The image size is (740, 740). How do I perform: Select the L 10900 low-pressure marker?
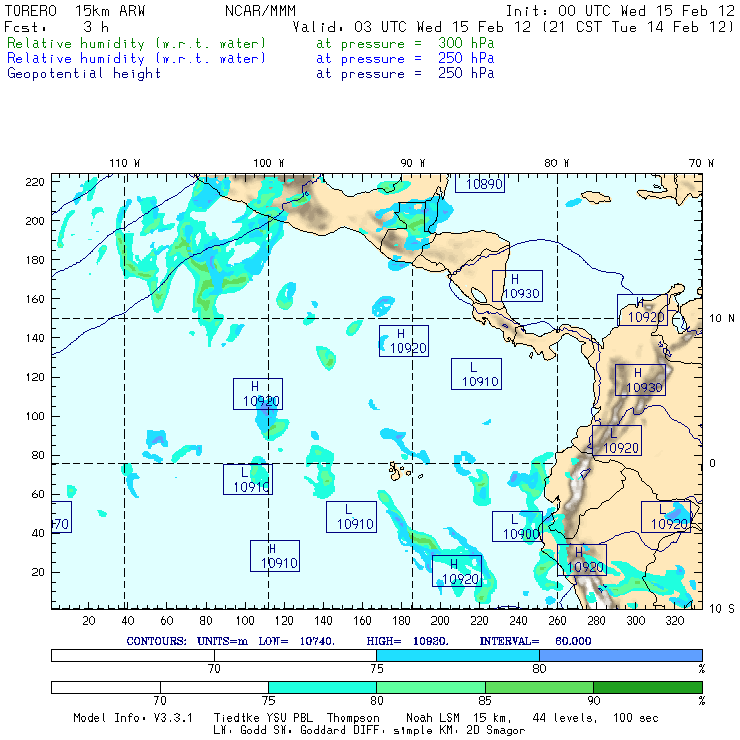(517, 527)
